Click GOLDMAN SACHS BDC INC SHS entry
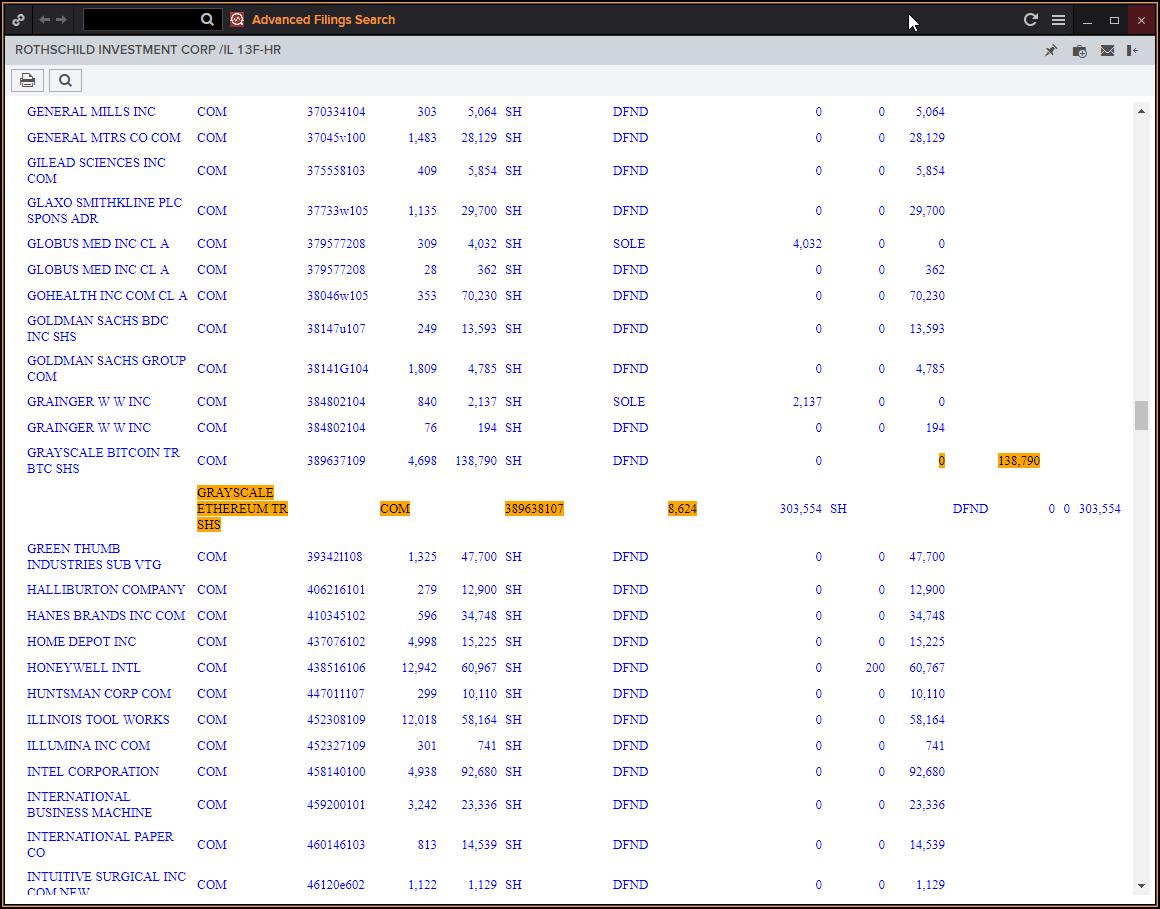The image size is (1160, 909). click(x=98, y=328)
